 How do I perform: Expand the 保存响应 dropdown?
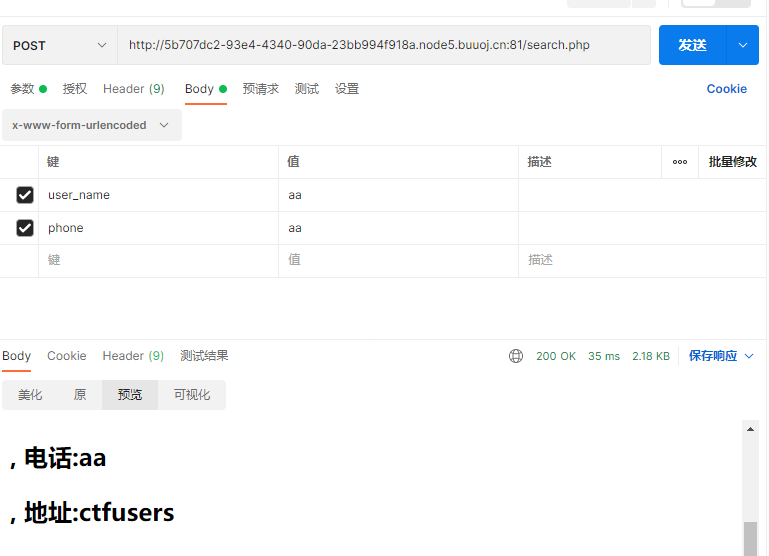point(721,356)
